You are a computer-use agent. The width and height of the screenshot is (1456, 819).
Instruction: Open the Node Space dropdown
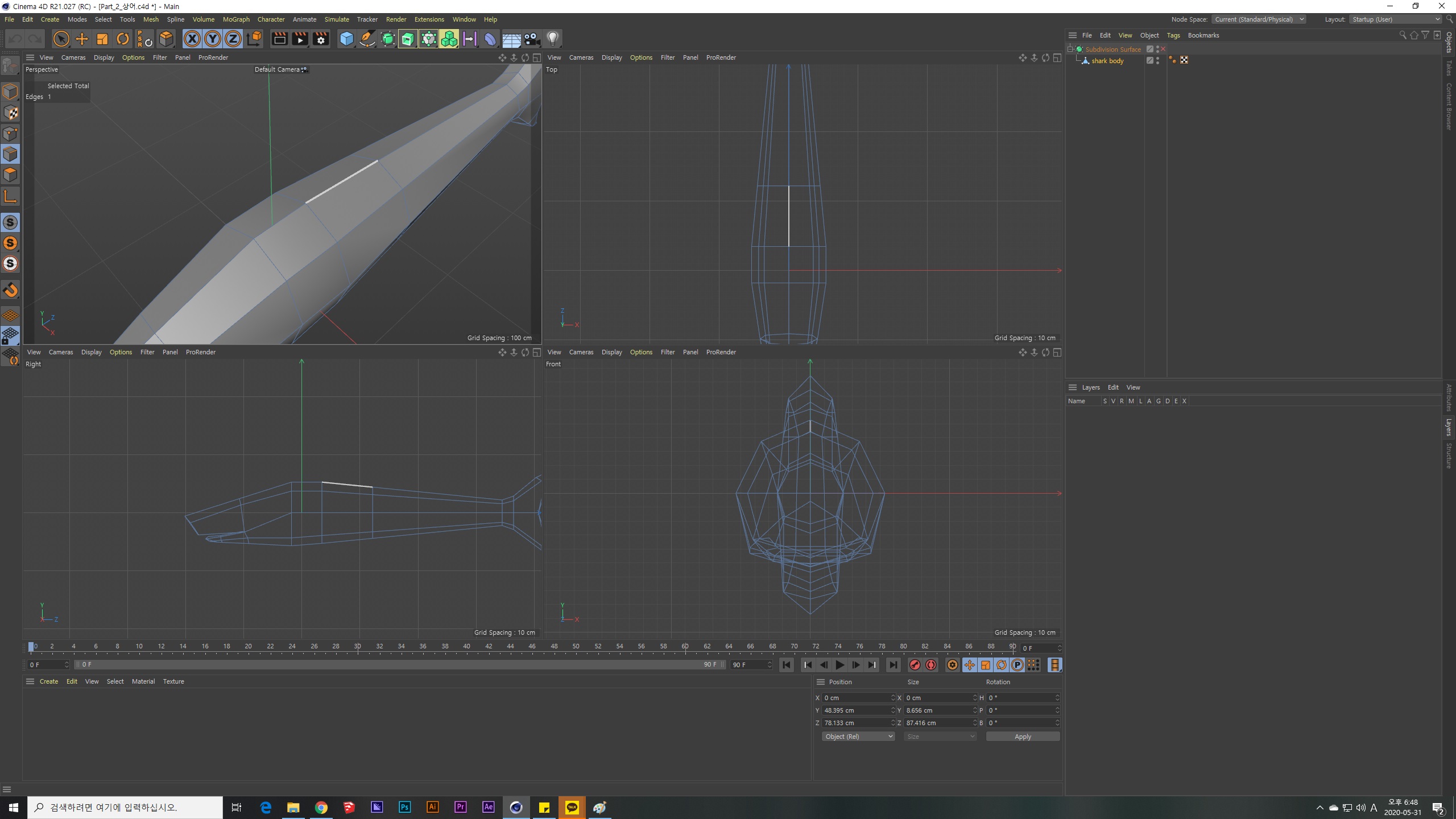[x=1258, y=19]
